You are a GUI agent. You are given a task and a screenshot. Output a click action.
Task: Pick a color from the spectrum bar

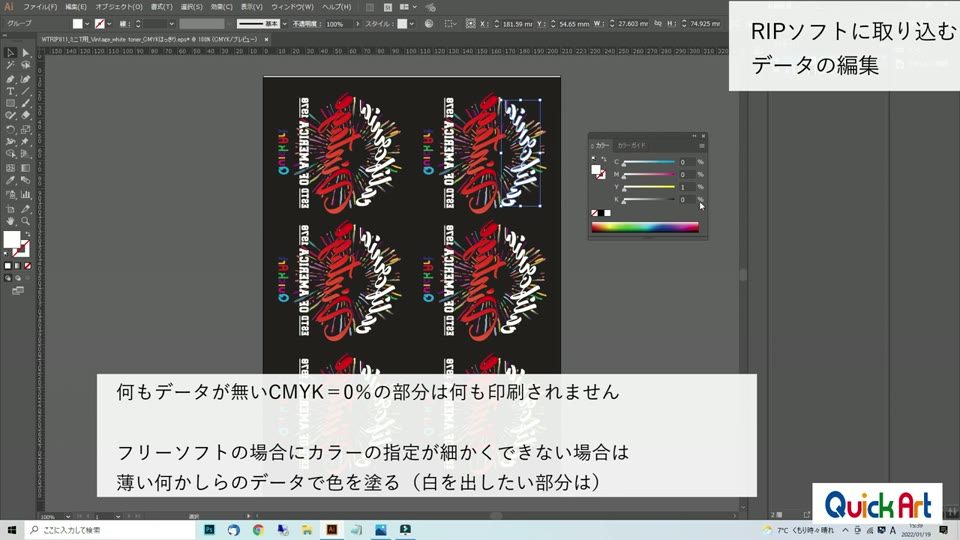pos(645,227)
